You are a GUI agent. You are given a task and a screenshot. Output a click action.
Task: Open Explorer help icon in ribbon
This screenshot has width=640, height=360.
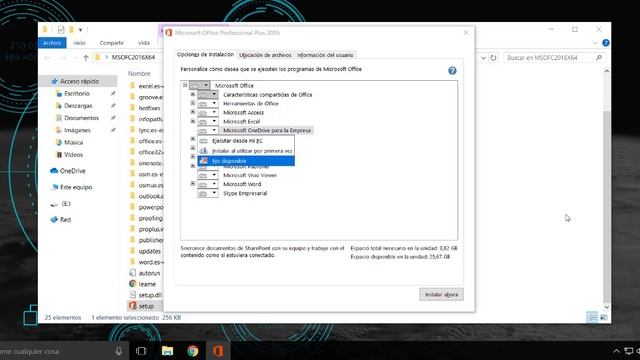tap(606, 43)
